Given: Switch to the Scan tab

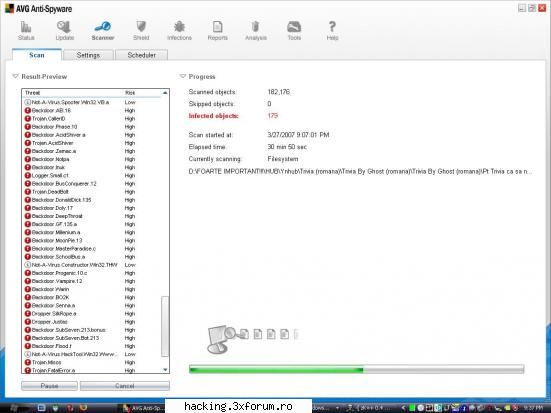Looking at the screenshot, I should [37, 55].
